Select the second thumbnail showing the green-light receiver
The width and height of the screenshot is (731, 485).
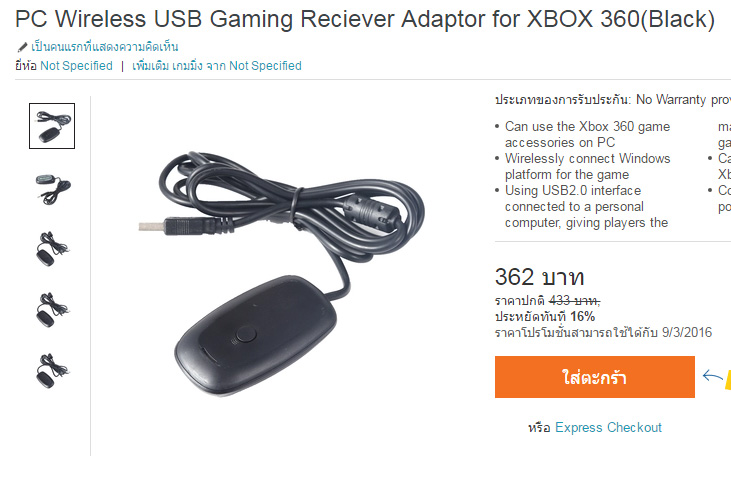pos(52,188)
